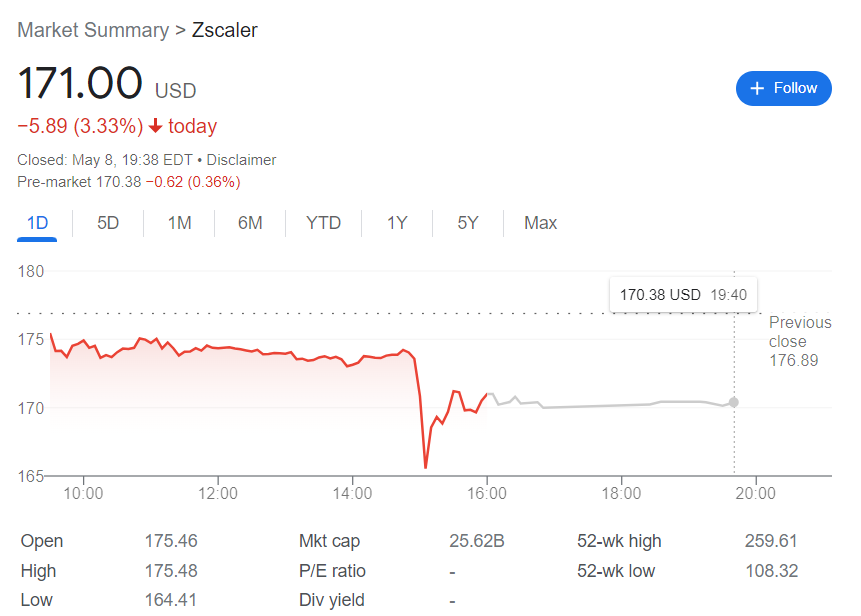Select the YTD tab
The height and width of the screenshot is (616, 861).
(x=323, y=223)
